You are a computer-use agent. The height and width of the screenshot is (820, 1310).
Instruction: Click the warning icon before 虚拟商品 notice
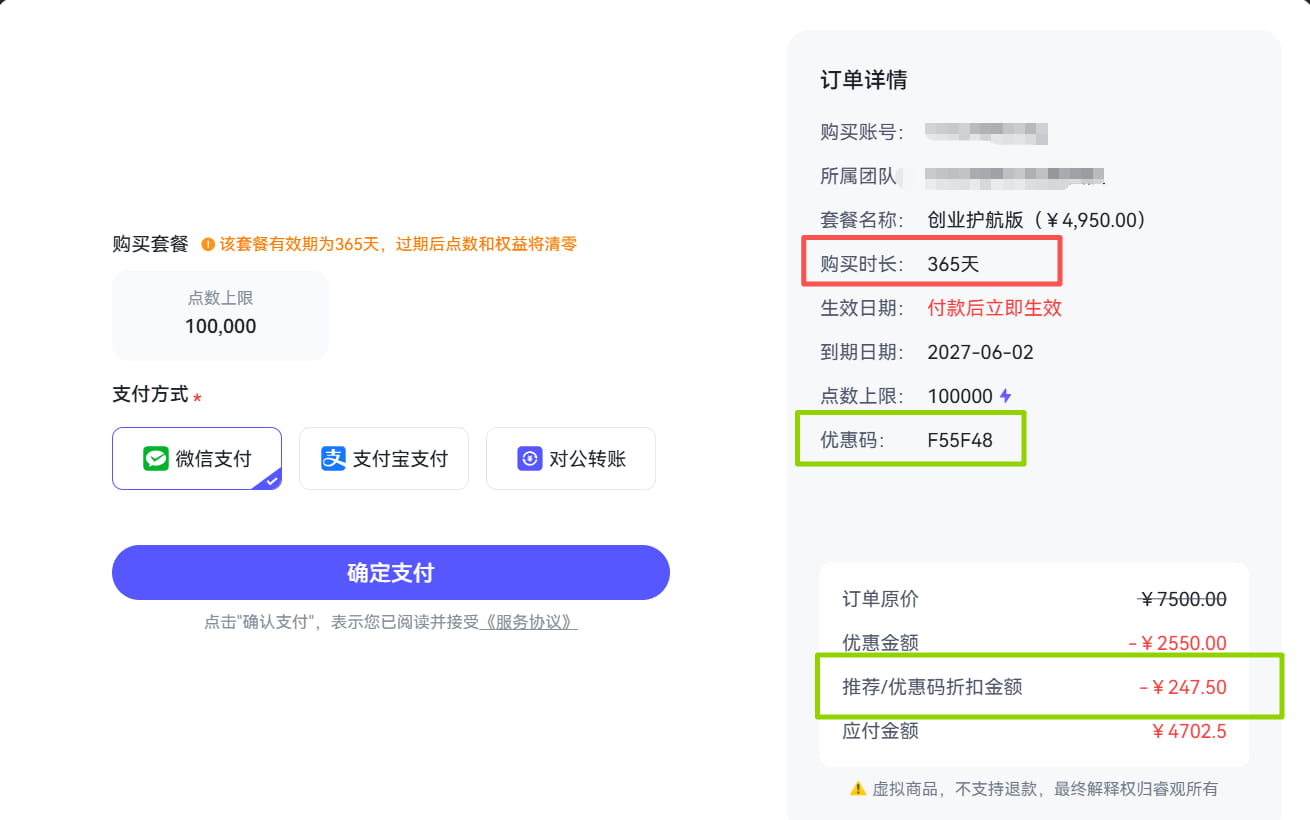point(858,789)
